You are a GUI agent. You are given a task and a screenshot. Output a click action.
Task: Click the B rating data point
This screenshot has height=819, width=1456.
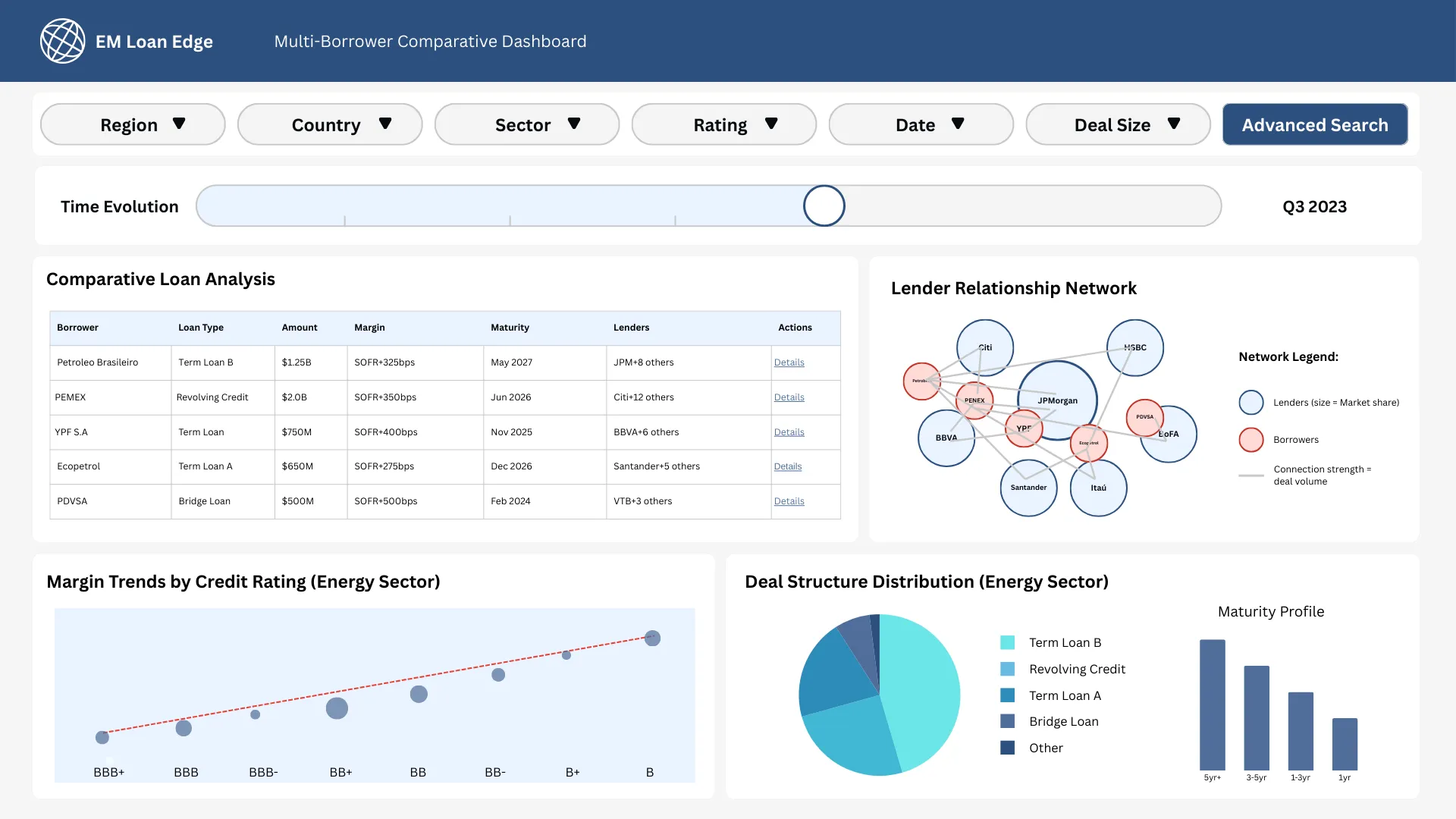[652, 639]
